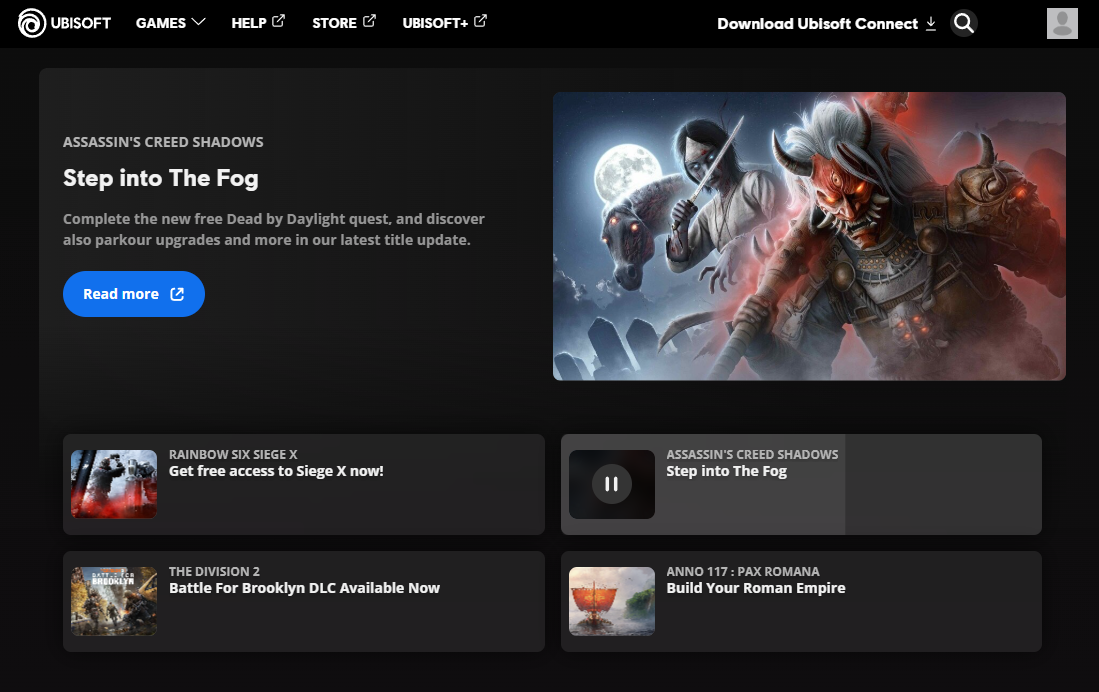Select the Step into The Fog card
The height and width of the screenshot is (692, 1099).
(801, 484)
